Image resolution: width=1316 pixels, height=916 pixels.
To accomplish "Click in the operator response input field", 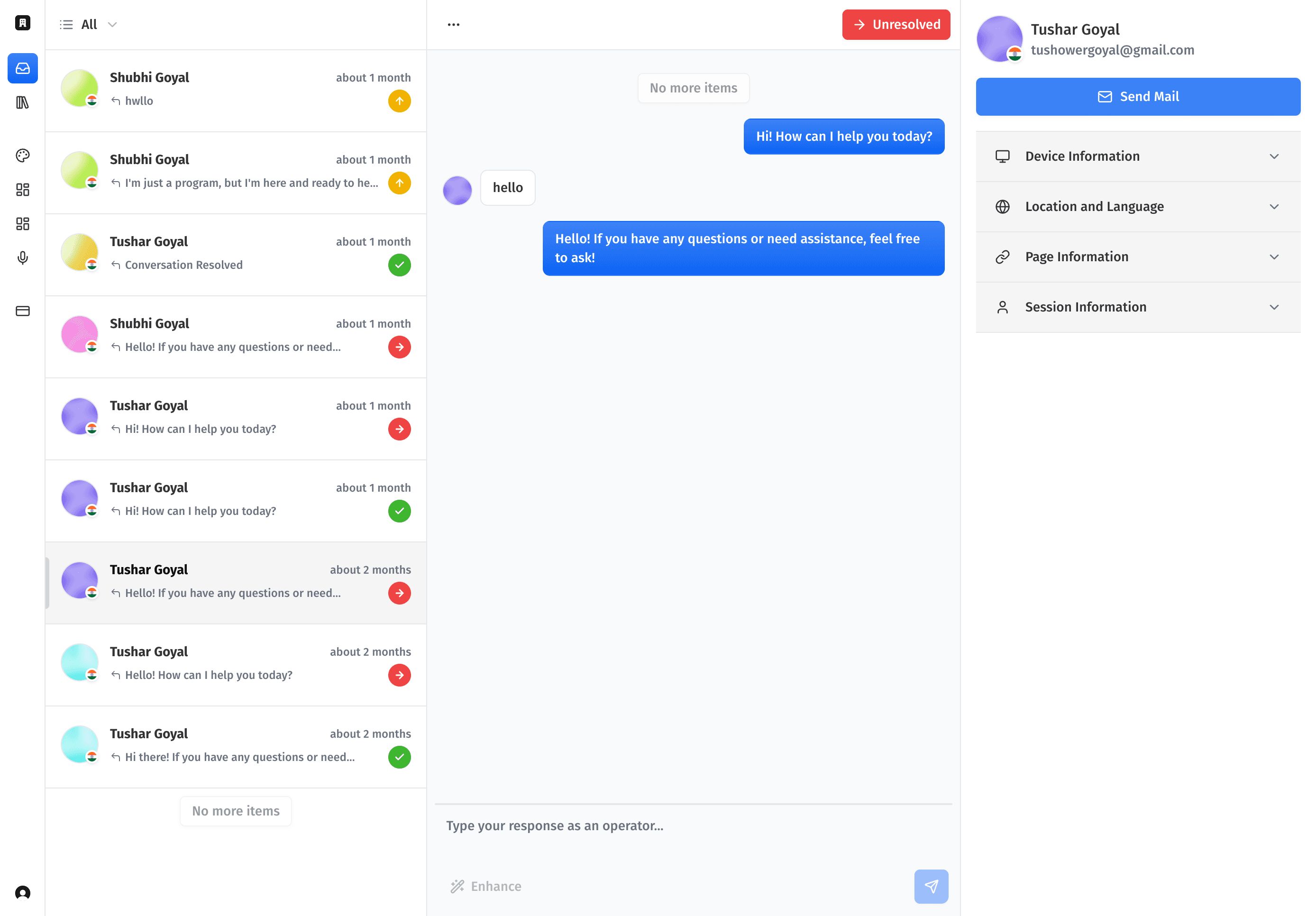I will 631,825.
